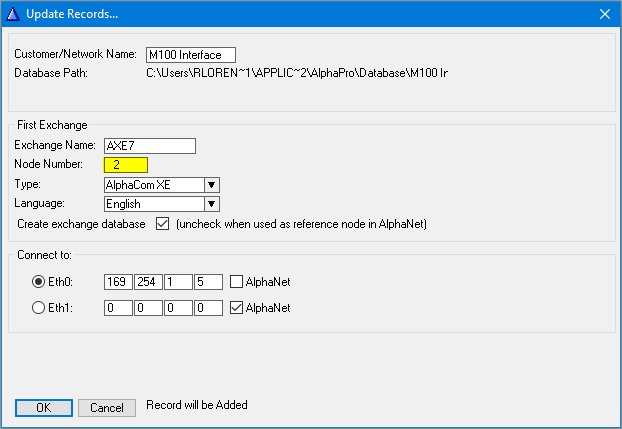The height and width of the screenshot is (429, 622).
Task: Click the 'uncheck when used as reference node' note
Action: click(301, 224)
